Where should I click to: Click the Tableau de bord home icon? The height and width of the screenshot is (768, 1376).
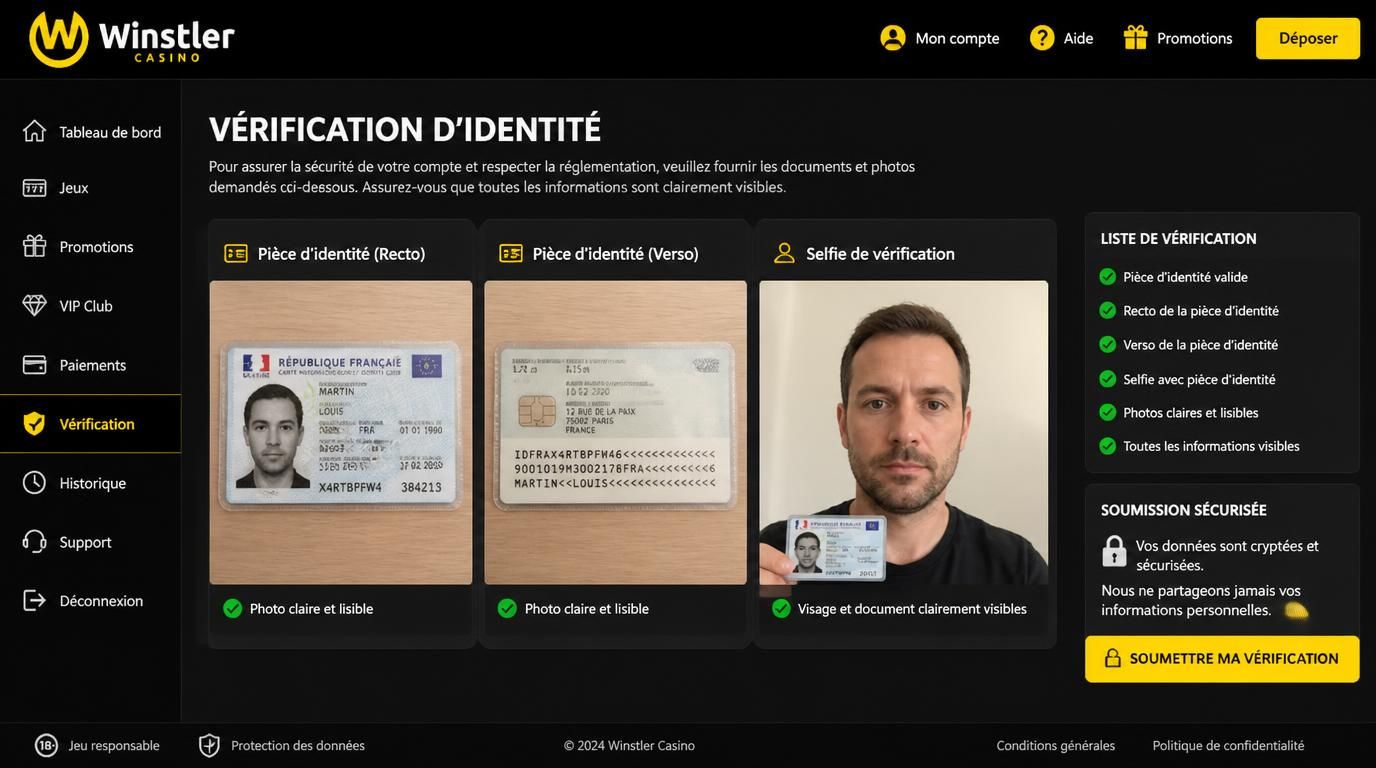click(x=35, y=131)
